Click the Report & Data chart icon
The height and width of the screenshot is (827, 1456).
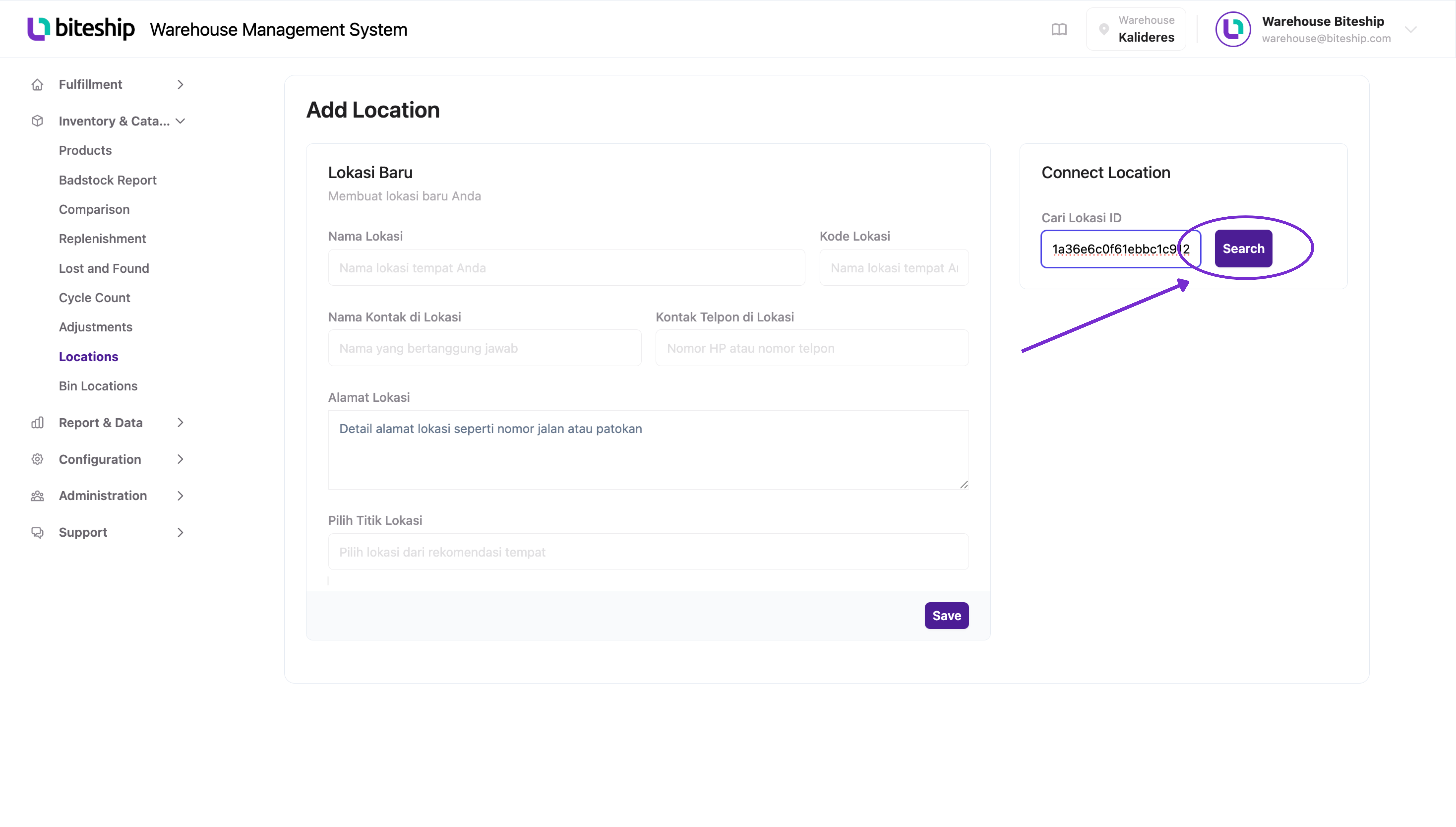coord(38,423)
